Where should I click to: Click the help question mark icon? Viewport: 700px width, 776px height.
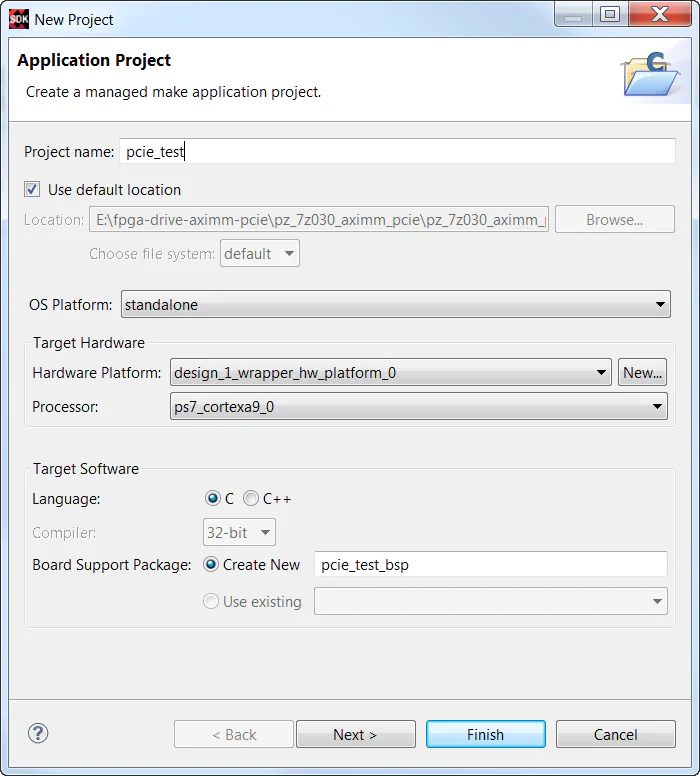tap(38, 734)
